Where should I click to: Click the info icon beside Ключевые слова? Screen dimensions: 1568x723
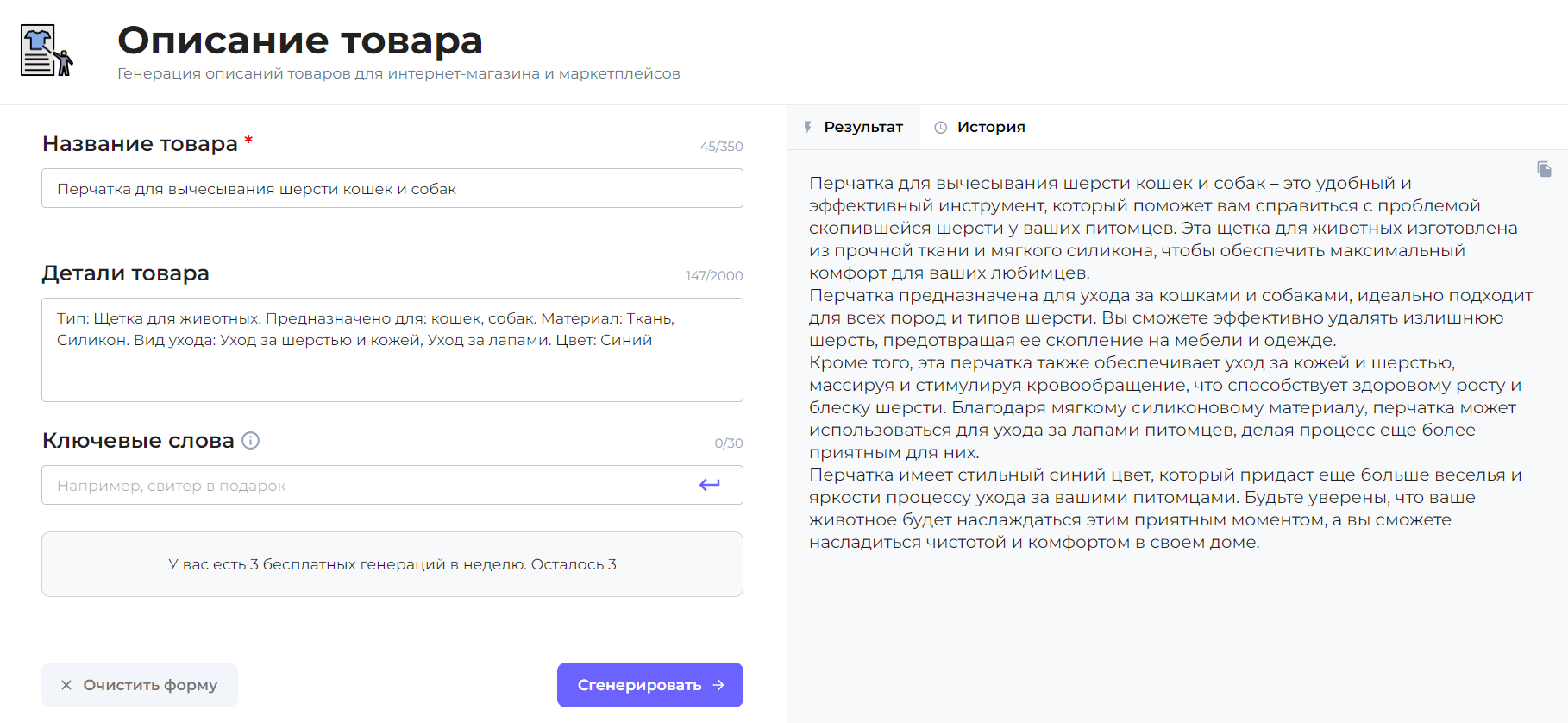[250, 441]
